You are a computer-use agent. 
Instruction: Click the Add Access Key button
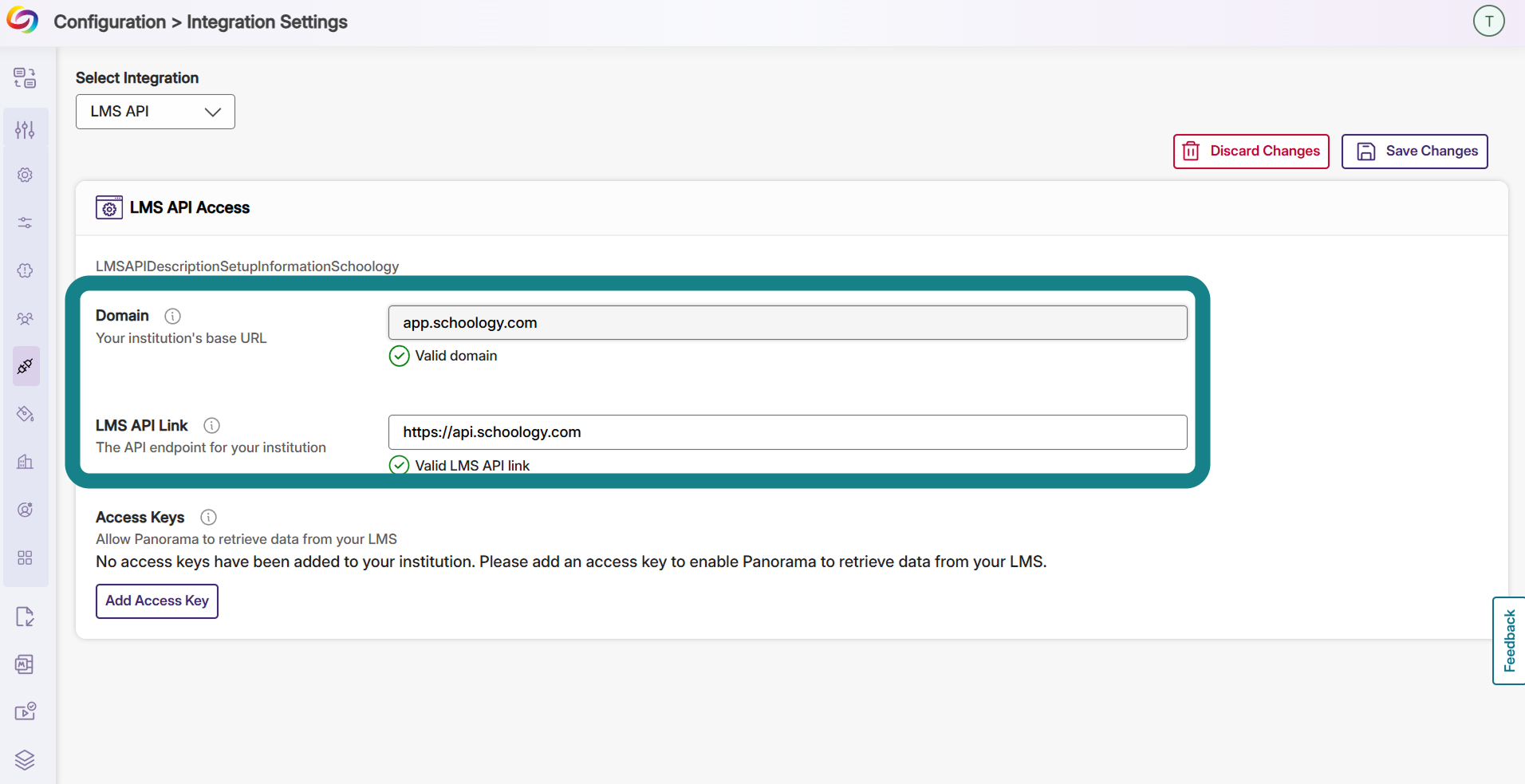point(157,601)
